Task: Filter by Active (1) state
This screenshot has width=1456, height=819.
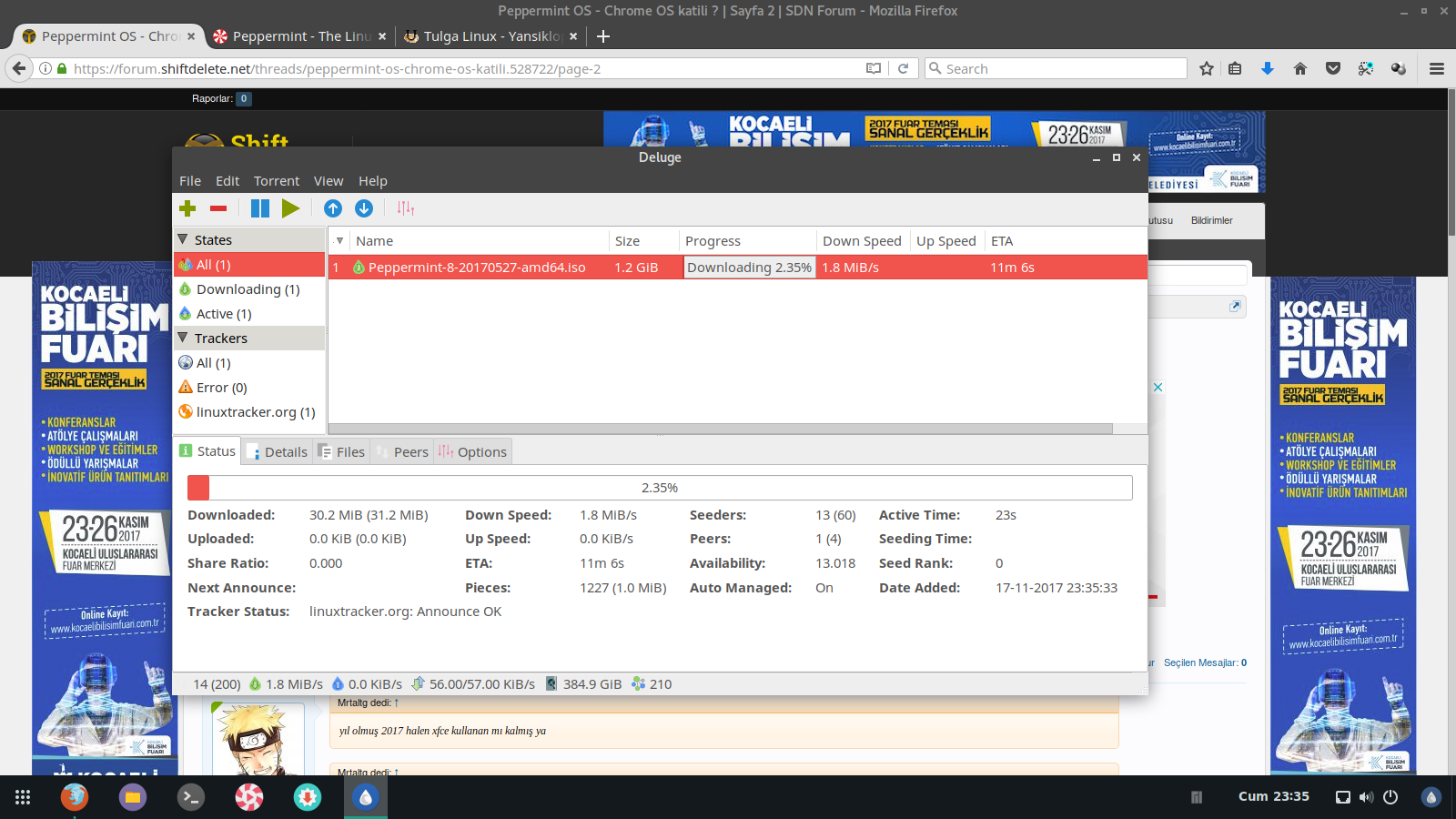Action: point(249,314)
